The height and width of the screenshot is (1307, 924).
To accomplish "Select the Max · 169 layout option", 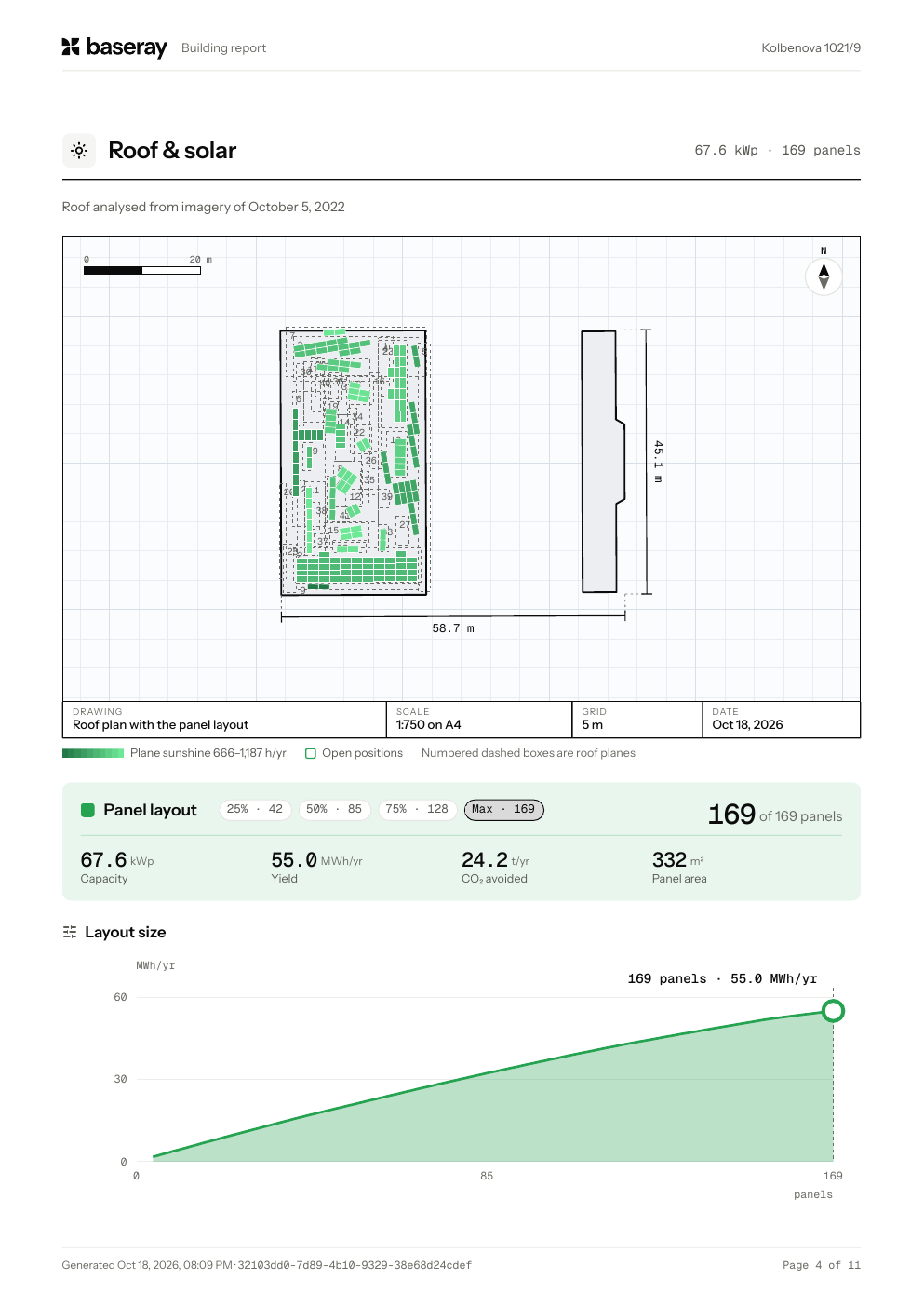I will 503,810.
